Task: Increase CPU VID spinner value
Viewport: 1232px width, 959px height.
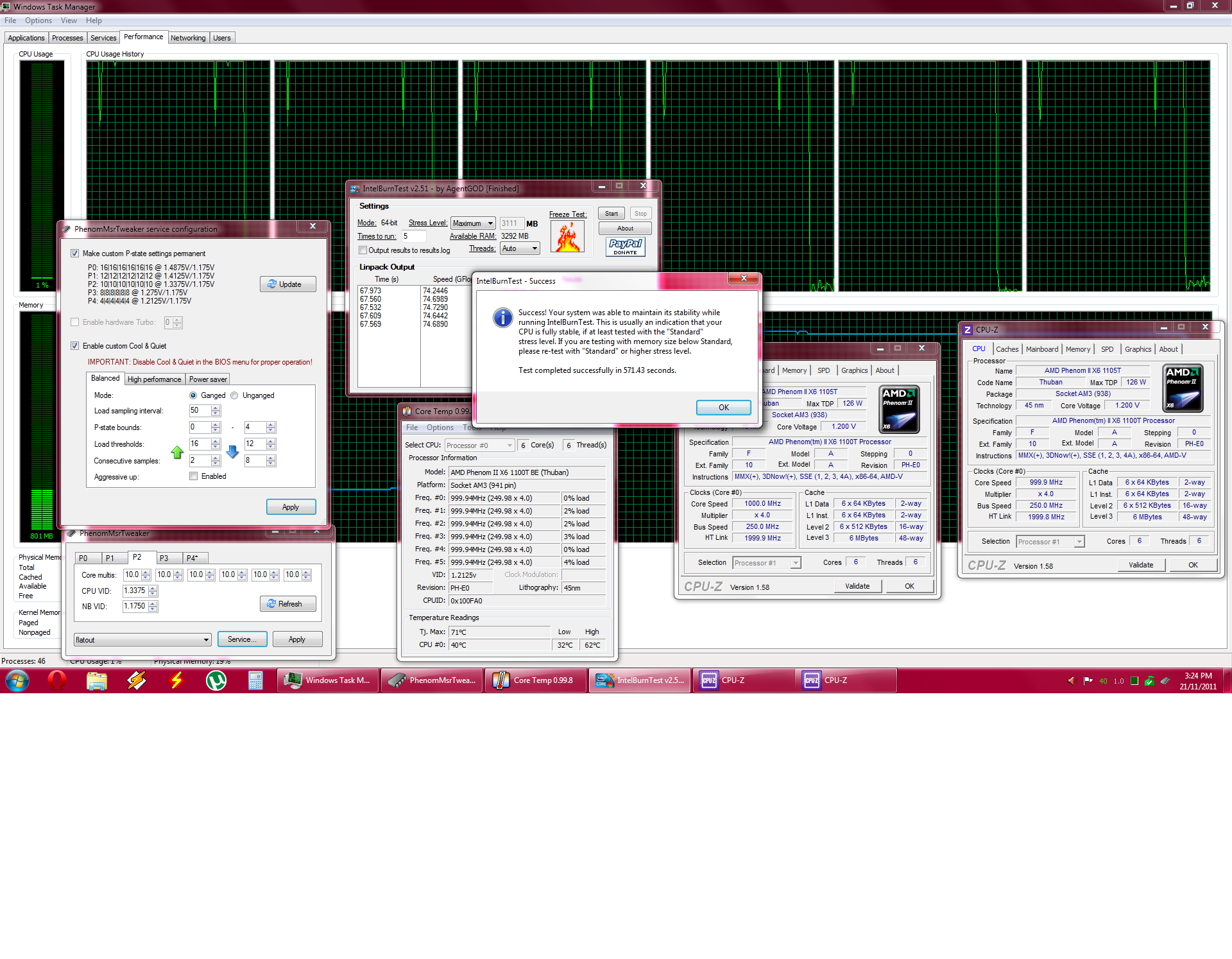Action: tap(153, 588)
